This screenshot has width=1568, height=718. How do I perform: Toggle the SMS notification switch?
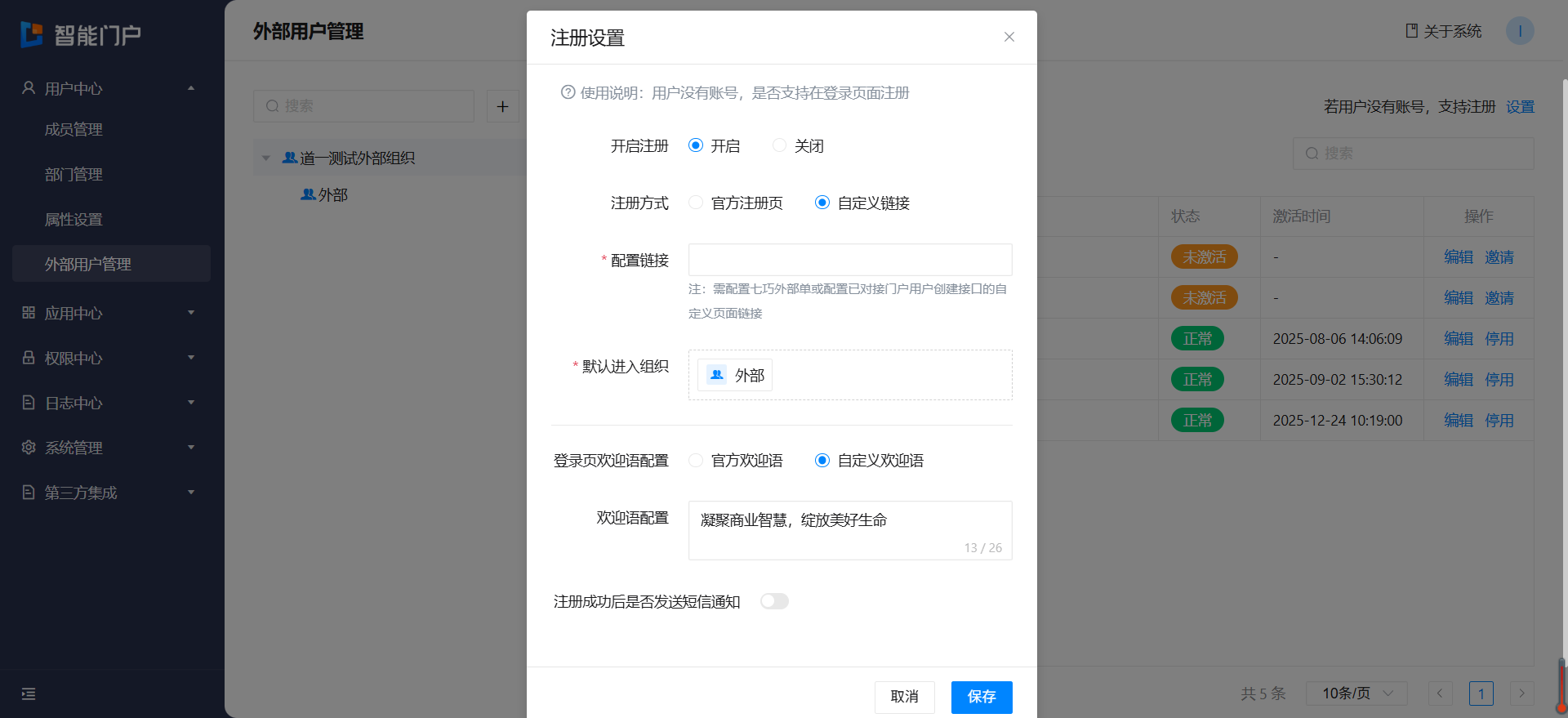tap(774, 601)
